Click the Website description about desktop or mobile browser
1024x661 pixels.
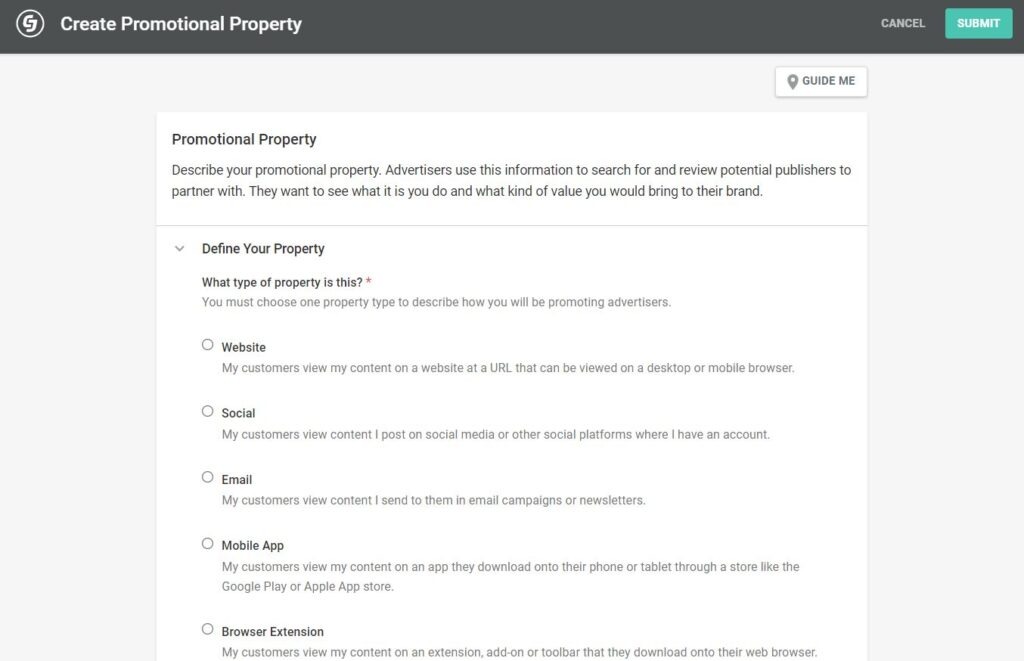point(508,368)
